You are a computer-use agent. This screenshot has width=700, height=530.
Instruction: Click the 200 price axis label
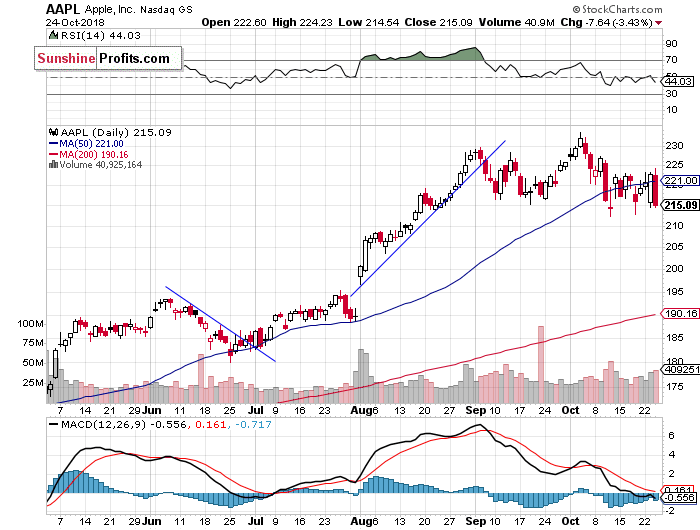click(x=674, y=268)
